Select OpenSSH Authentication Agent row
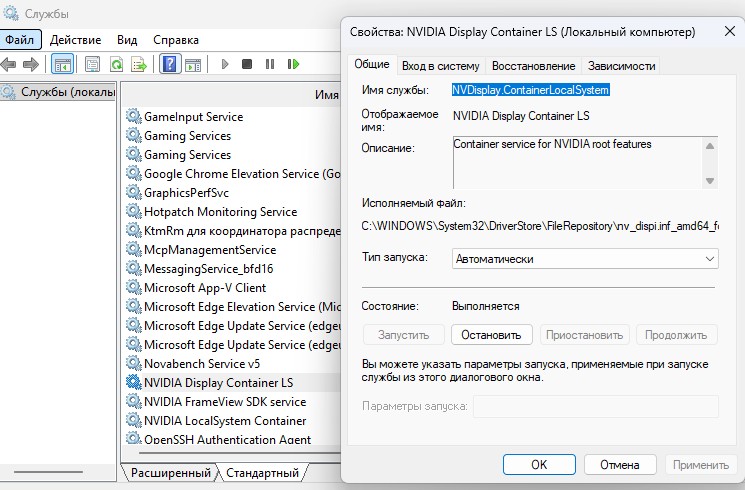 pyautogui.click(x=233, y=439)
